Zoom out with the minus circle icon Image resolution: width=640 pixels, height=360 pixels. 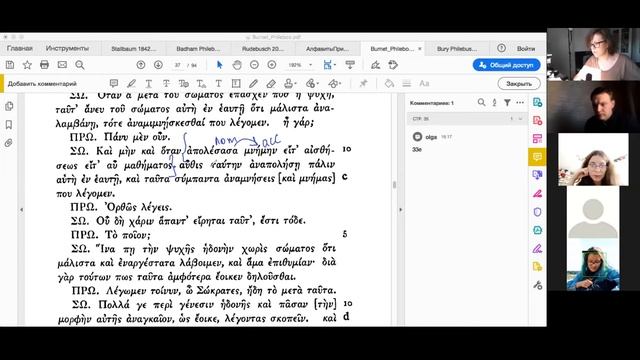(254, 65)
